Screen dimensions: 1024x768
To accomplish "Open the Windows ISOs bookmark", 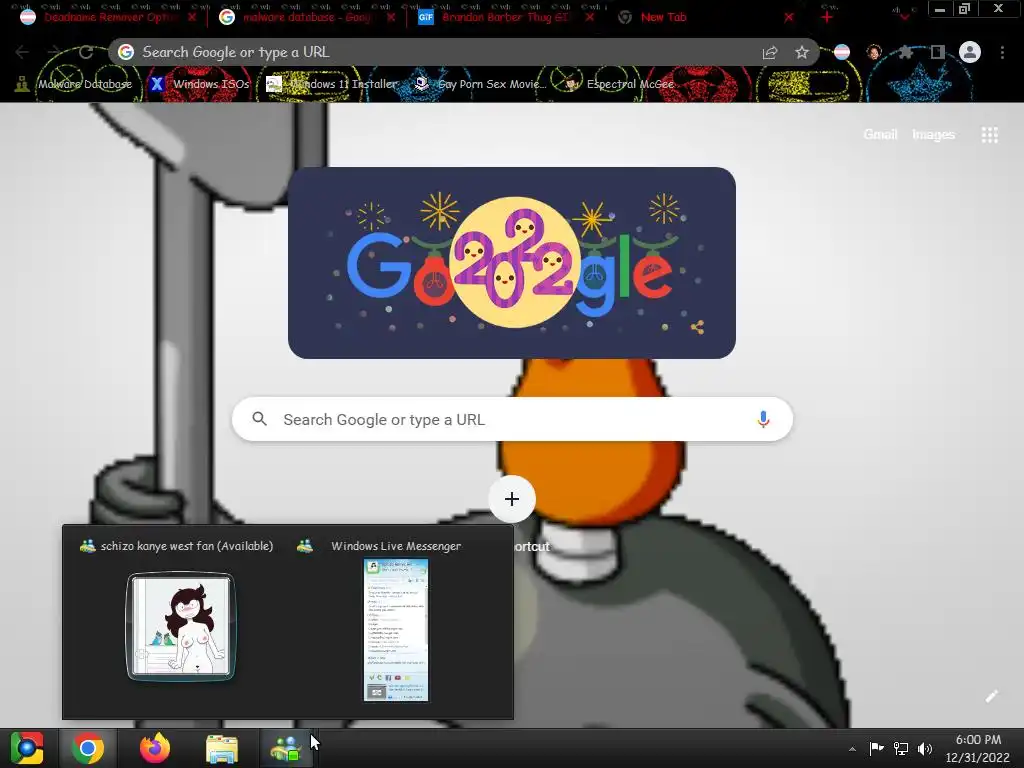I will point(200,84).
